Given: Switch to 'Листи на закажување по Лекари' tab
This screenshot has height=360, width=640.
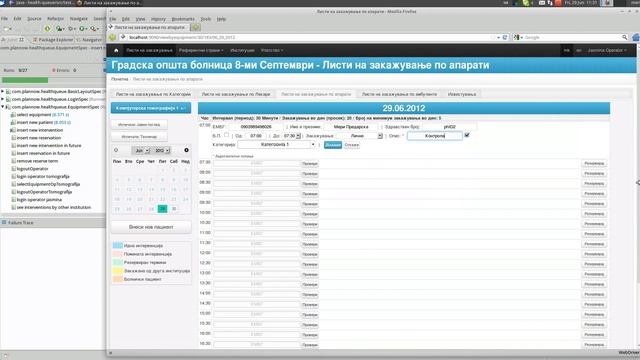Looking at the screenshot, I should [236, 94].
